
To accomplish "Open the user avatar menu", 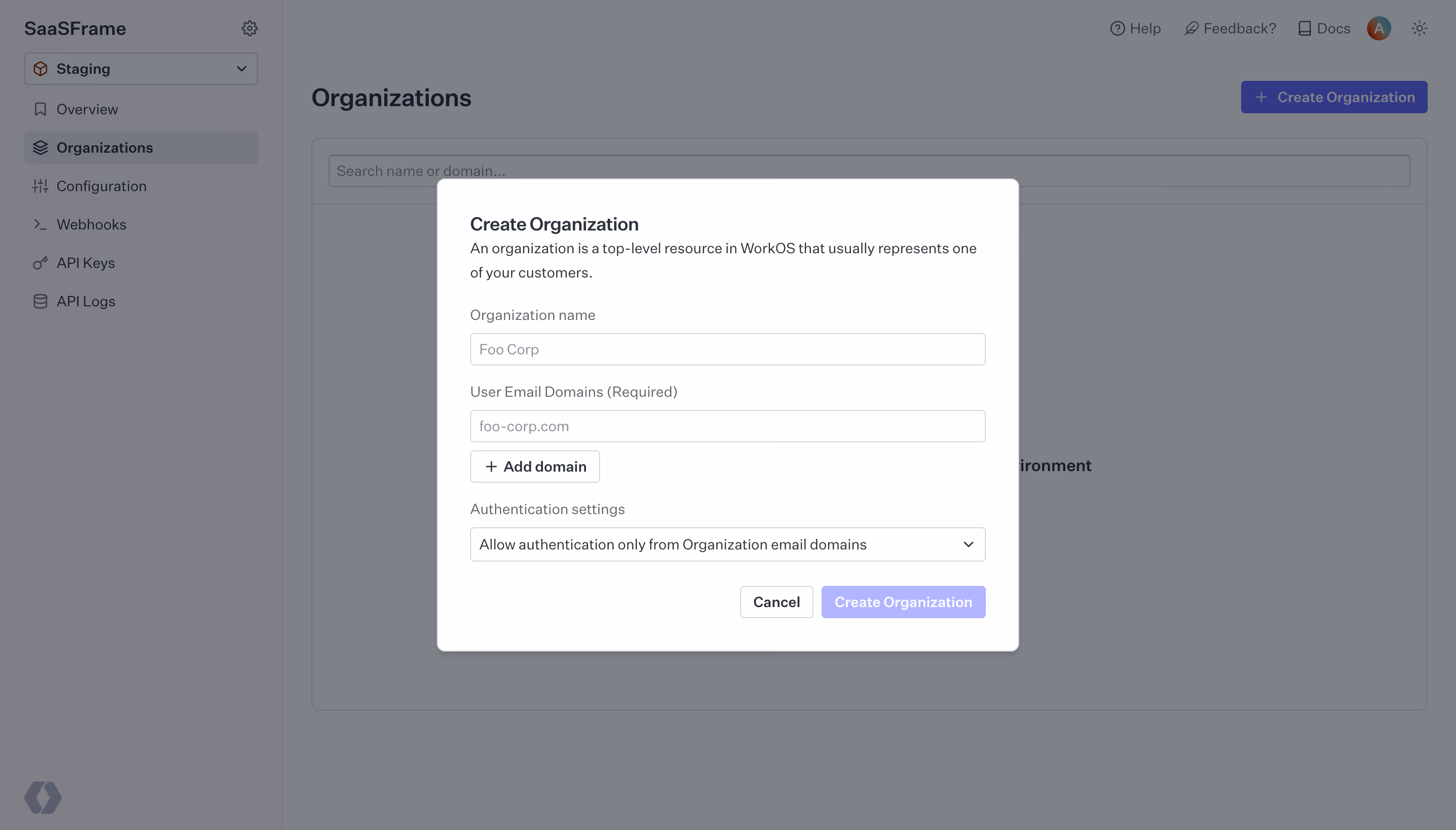I will [1379, 28].
